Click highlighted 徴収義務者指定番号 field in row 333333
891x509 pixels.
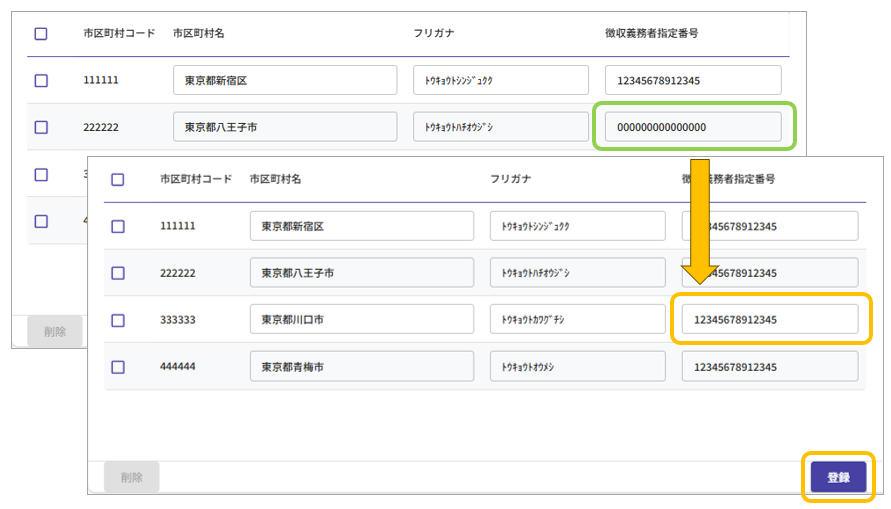769,320
